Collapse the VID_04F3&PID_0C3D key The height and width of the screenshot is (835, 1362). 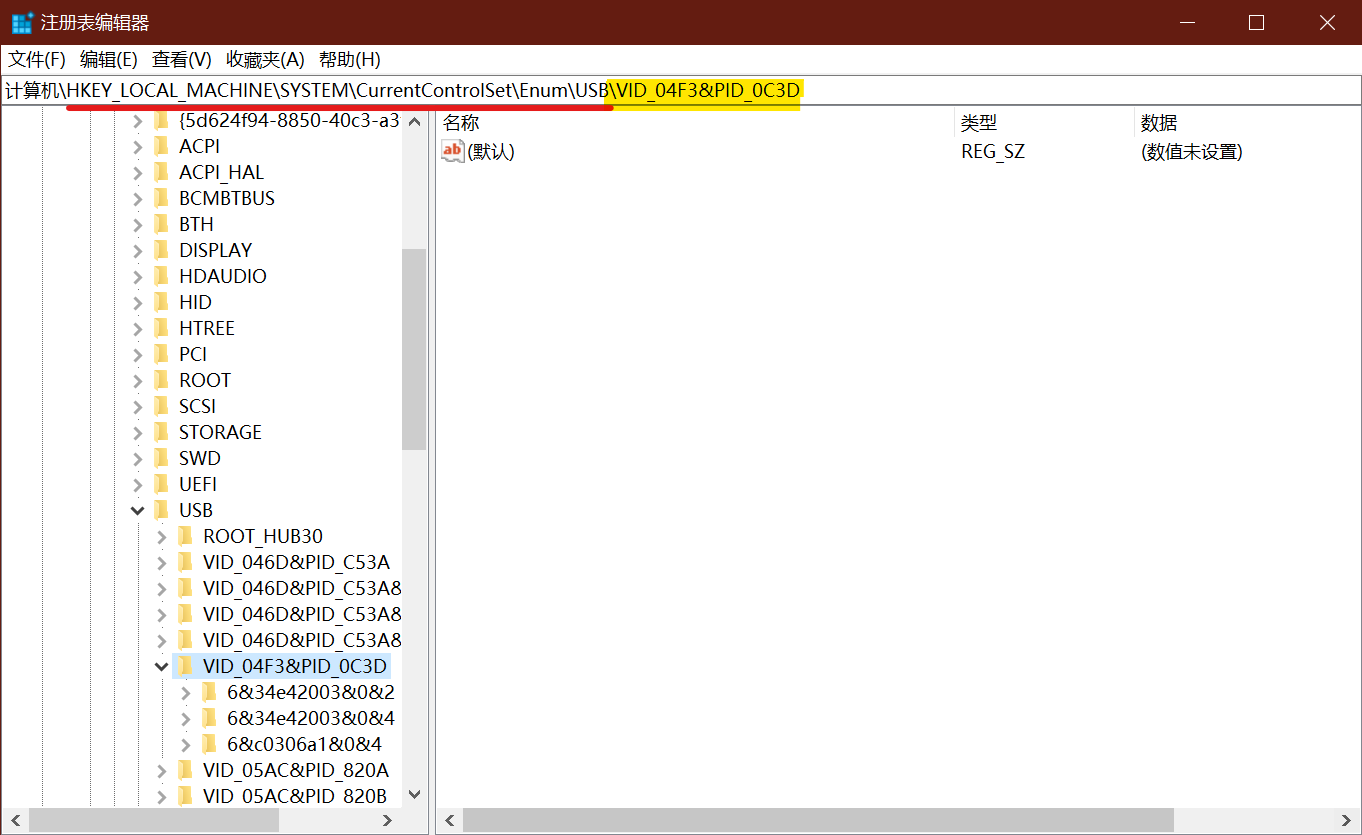click(x=162, y=666)
